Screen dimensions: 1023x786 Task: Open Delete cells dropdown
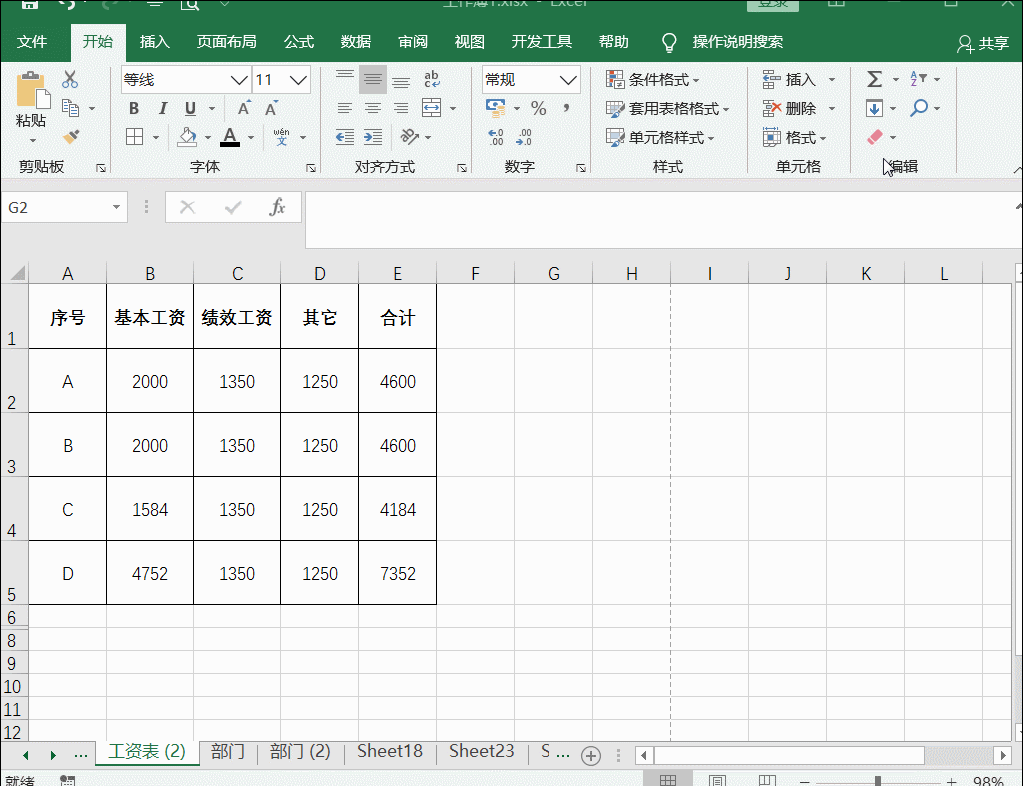point(832,108)
